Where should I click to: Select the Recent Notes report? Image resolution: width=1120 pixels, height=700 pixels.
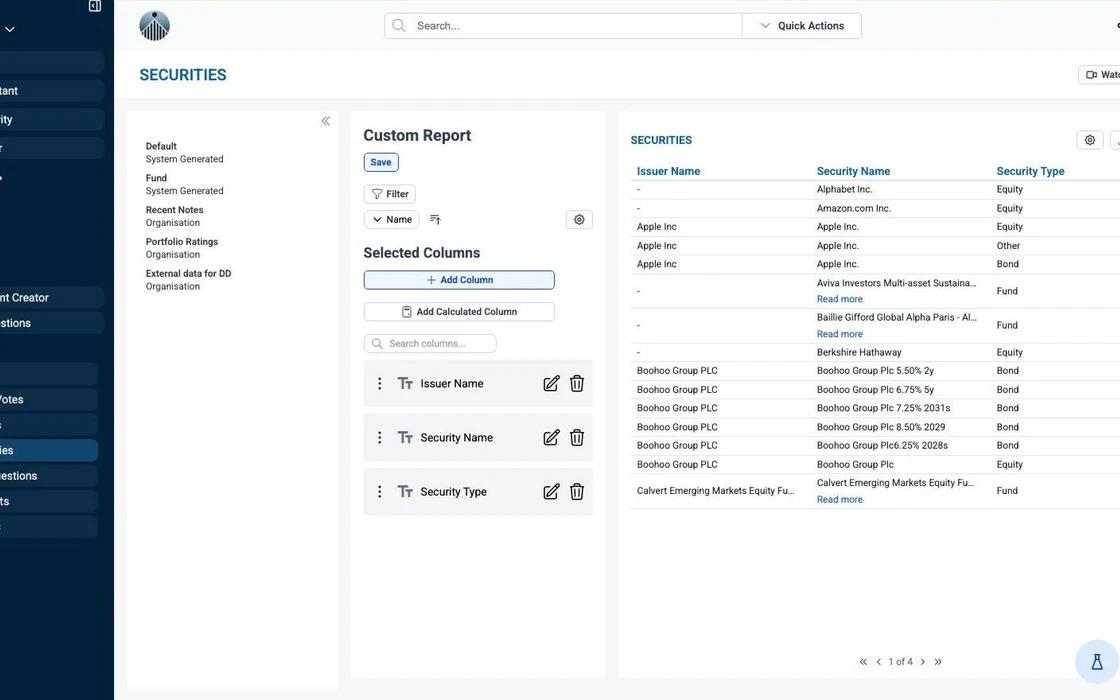pyautogui.click(x=174, y=216)
